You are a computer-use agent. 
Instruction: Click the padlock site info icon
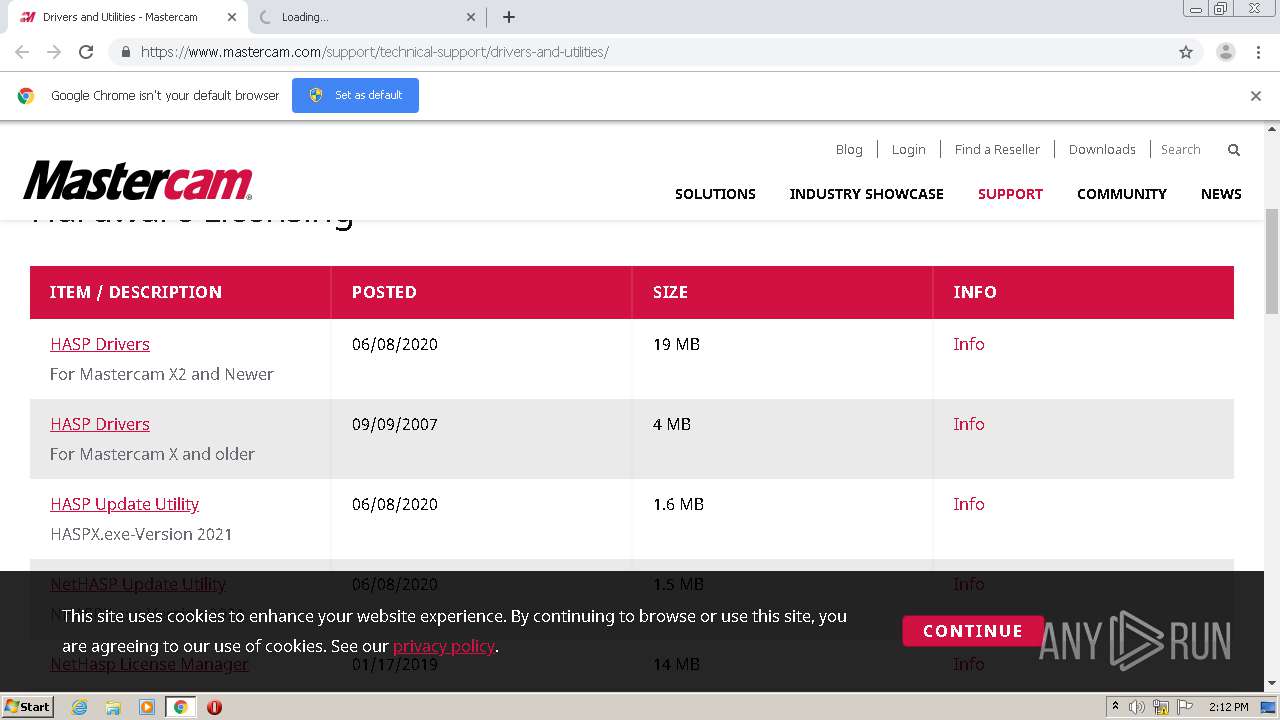[125, 52]
